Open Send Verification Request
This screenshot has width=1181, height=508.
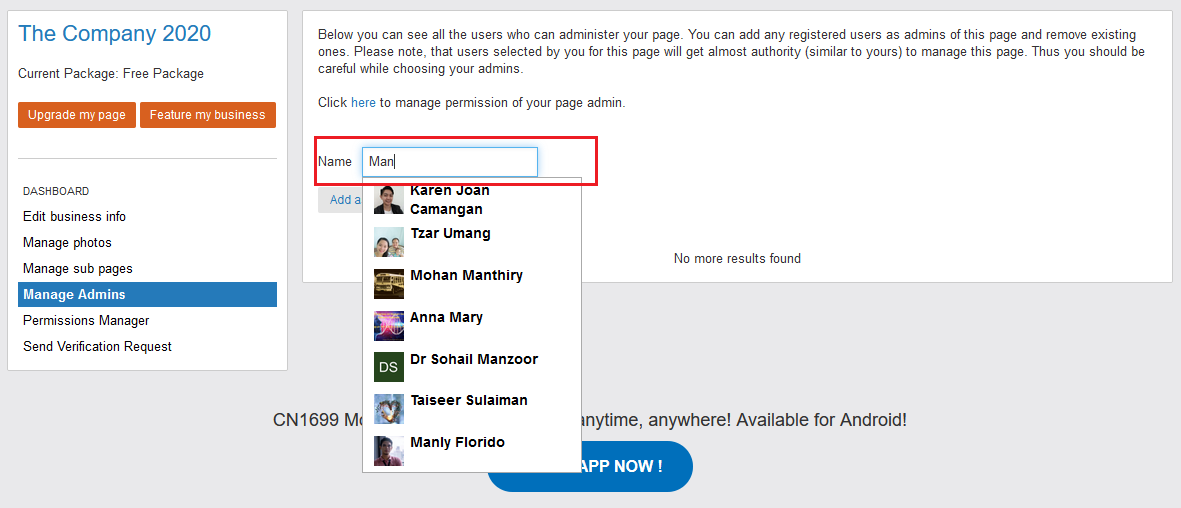(97, 347)
